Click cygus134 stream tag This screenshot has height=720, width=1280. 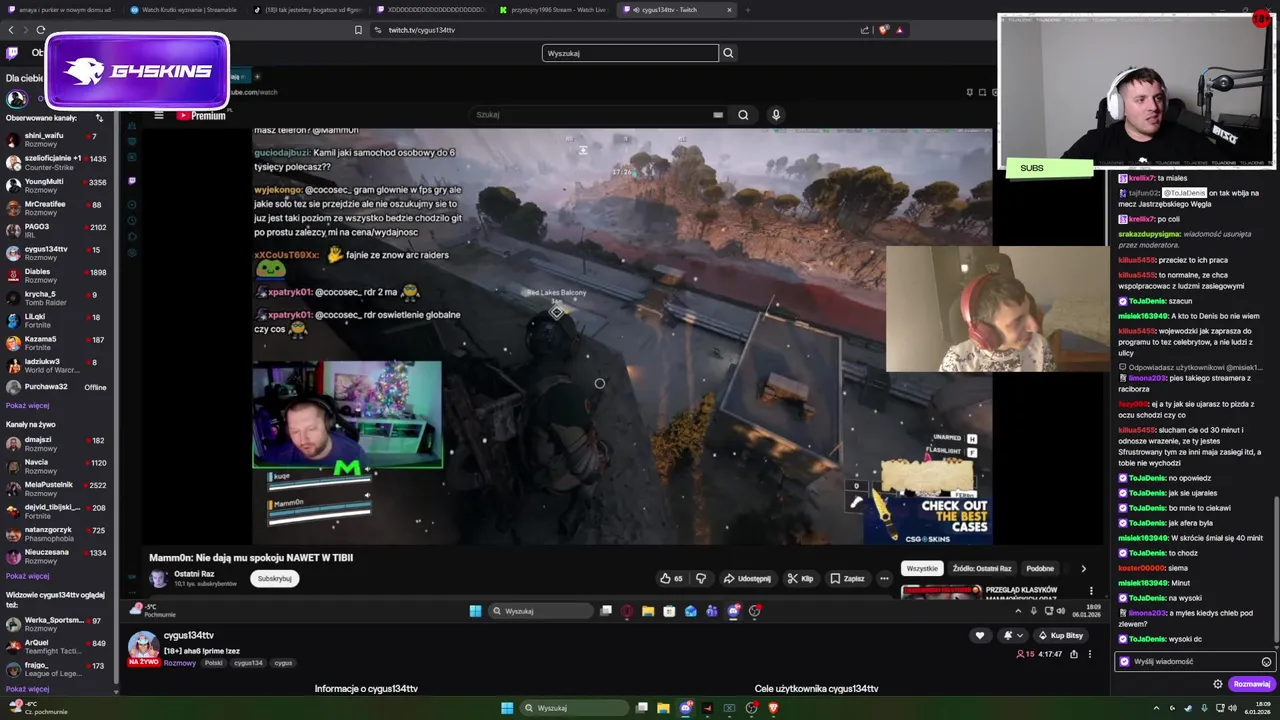(x=248, y=663)
